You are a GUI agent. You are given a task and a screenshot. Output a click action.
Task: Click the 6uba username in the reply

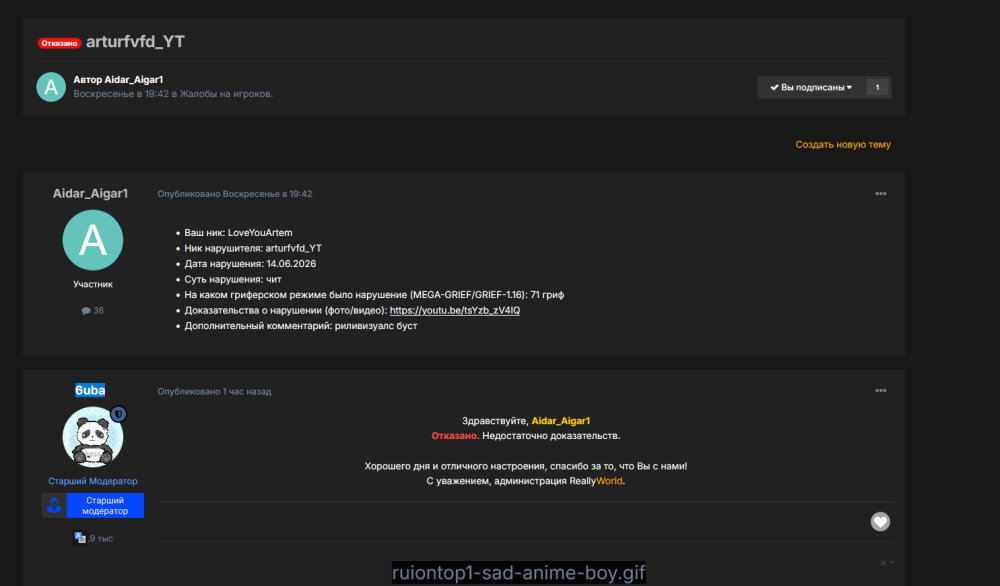[90, 390]
